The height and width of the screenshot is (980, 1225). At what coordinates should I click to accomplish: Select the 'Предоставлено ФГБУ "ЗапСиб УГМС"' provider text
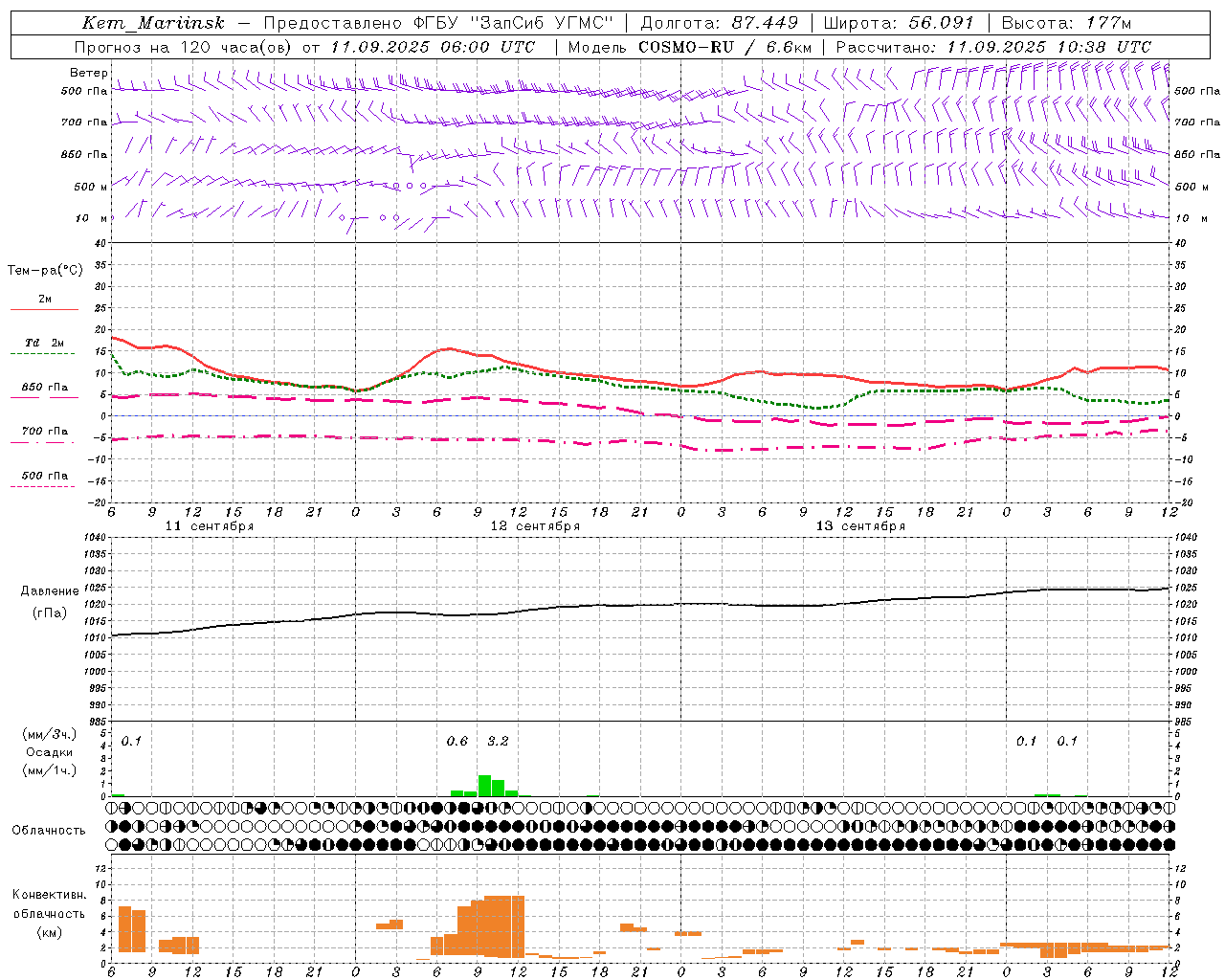438,23
